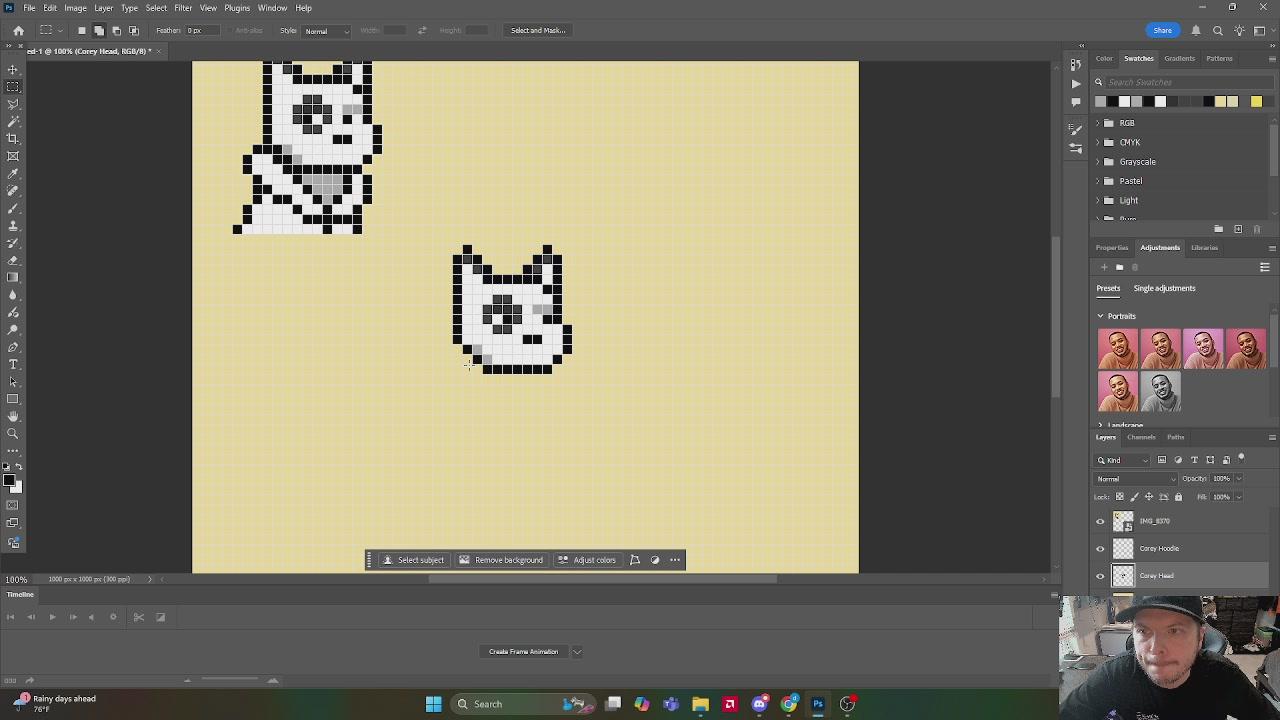Collapse the Portraits presets group
The width and height of the screenshot is (1280, 720).
tap(1100, 315)
